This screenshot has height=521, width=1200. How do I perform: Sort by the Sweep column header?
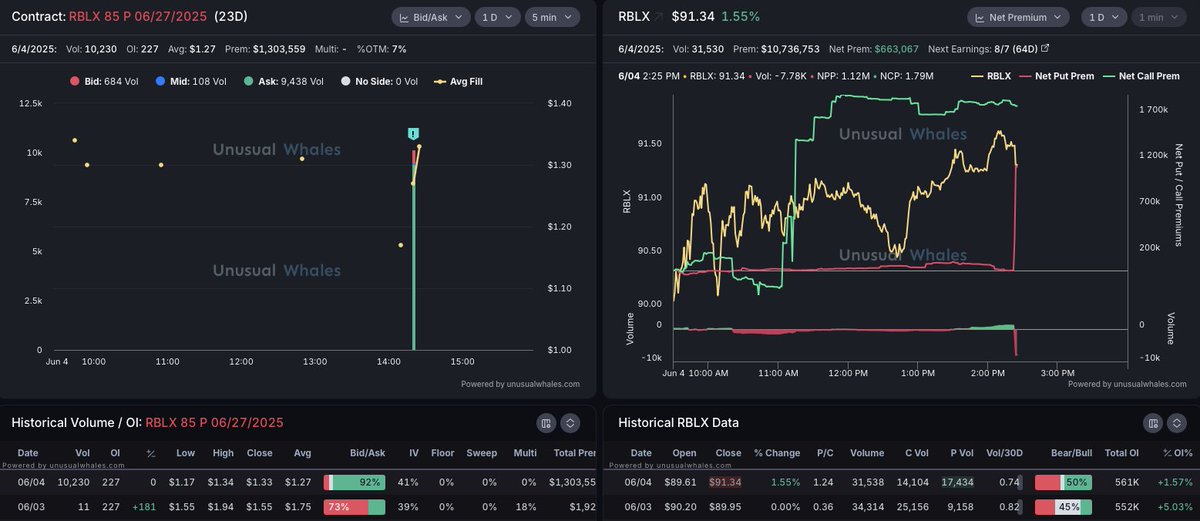click(x=484, y=453)
